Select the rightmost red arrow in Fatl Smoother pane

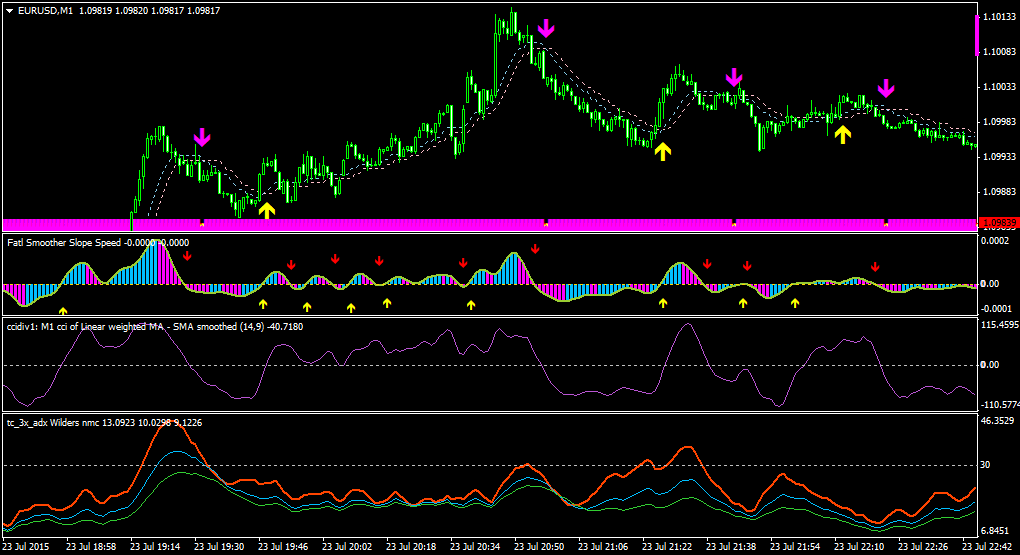876,267
